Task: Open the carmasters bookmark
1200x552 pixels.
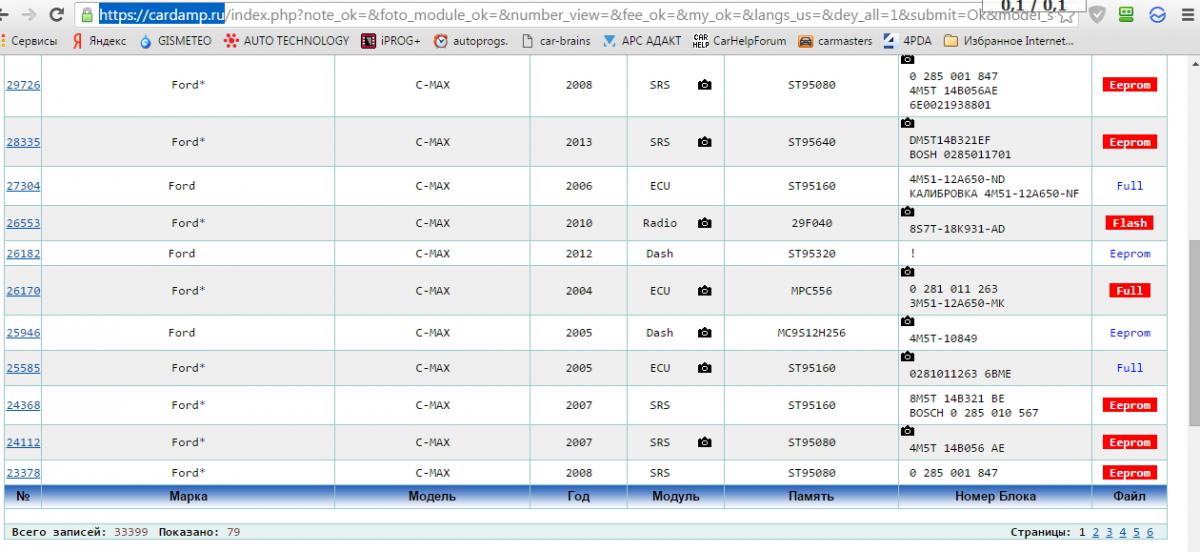Action: [x=836, y=41]
